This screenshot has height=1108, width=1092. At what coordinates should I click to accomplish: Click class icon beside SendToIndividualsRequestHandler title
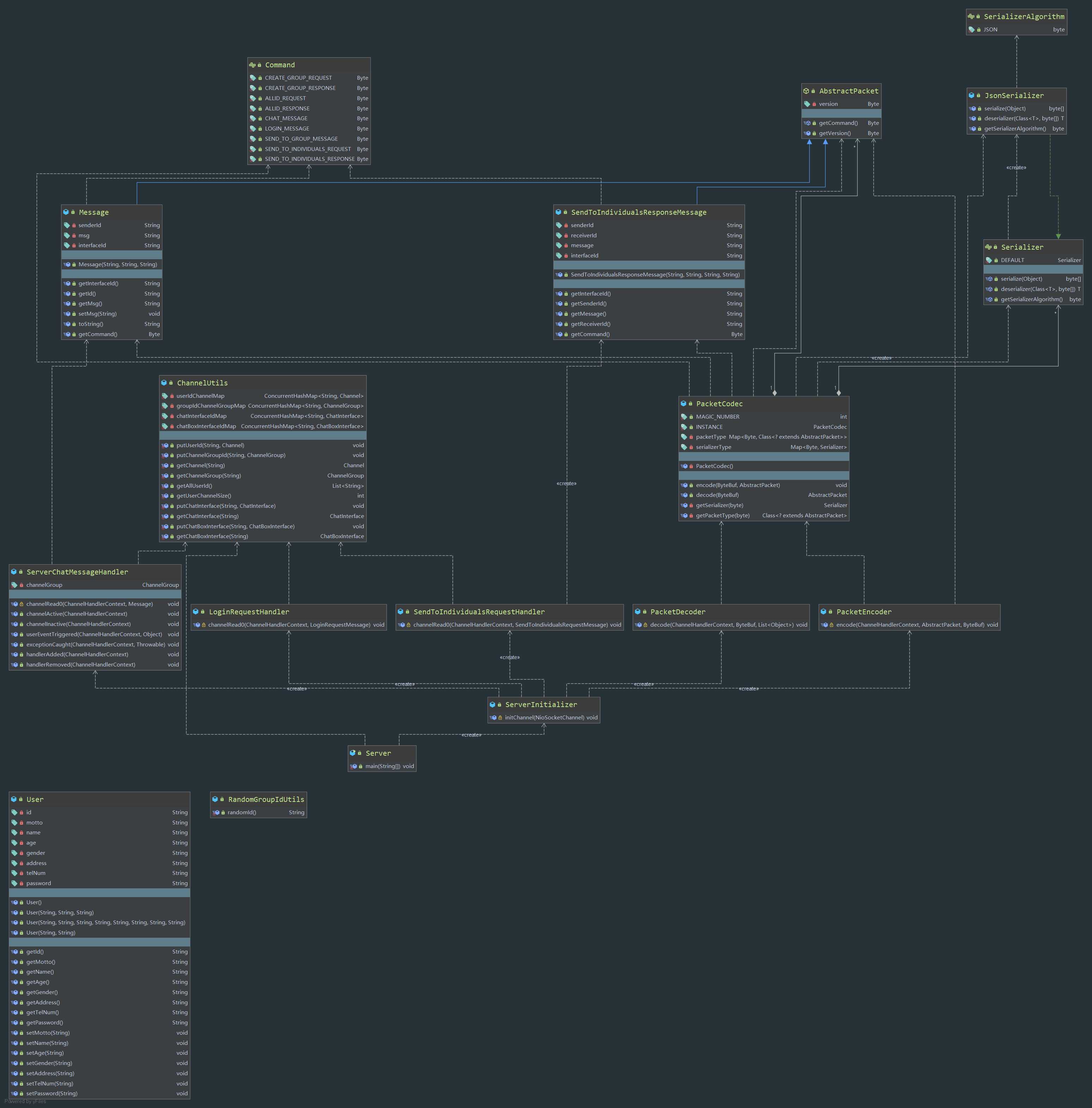(x=401, y=611)
